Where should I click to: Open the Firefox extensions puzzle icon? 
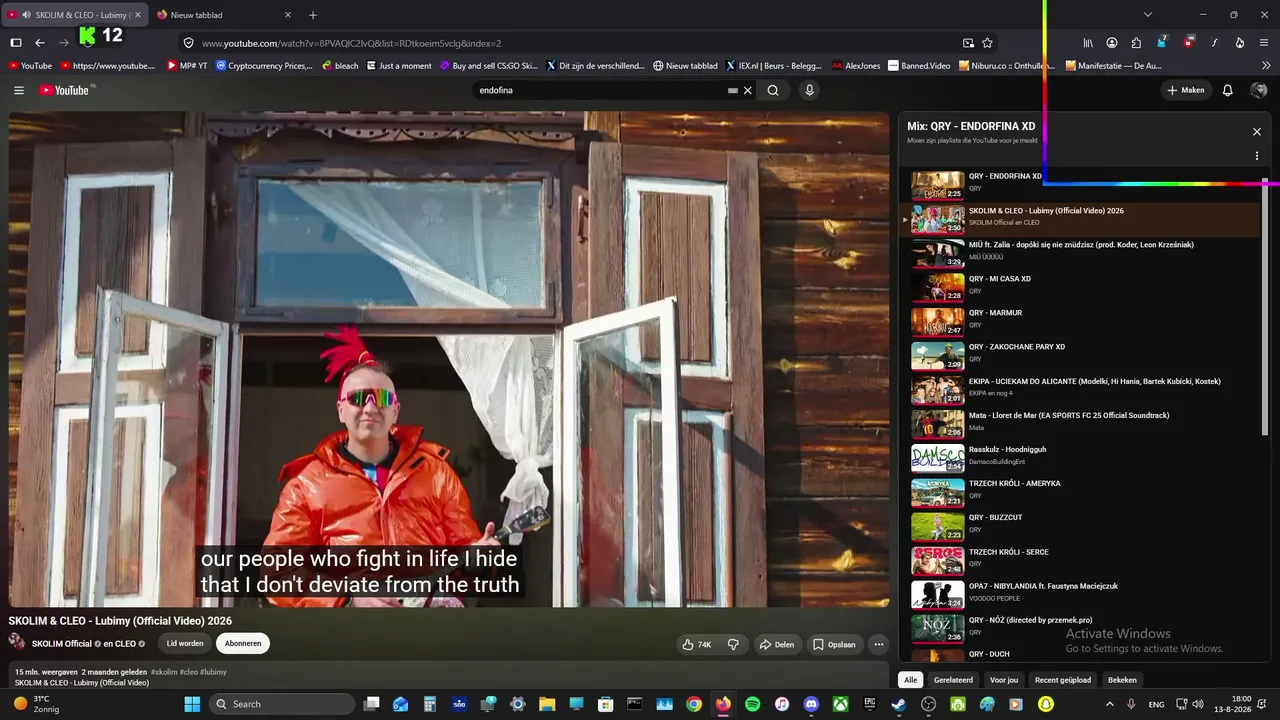click(x=1136, y=43)
